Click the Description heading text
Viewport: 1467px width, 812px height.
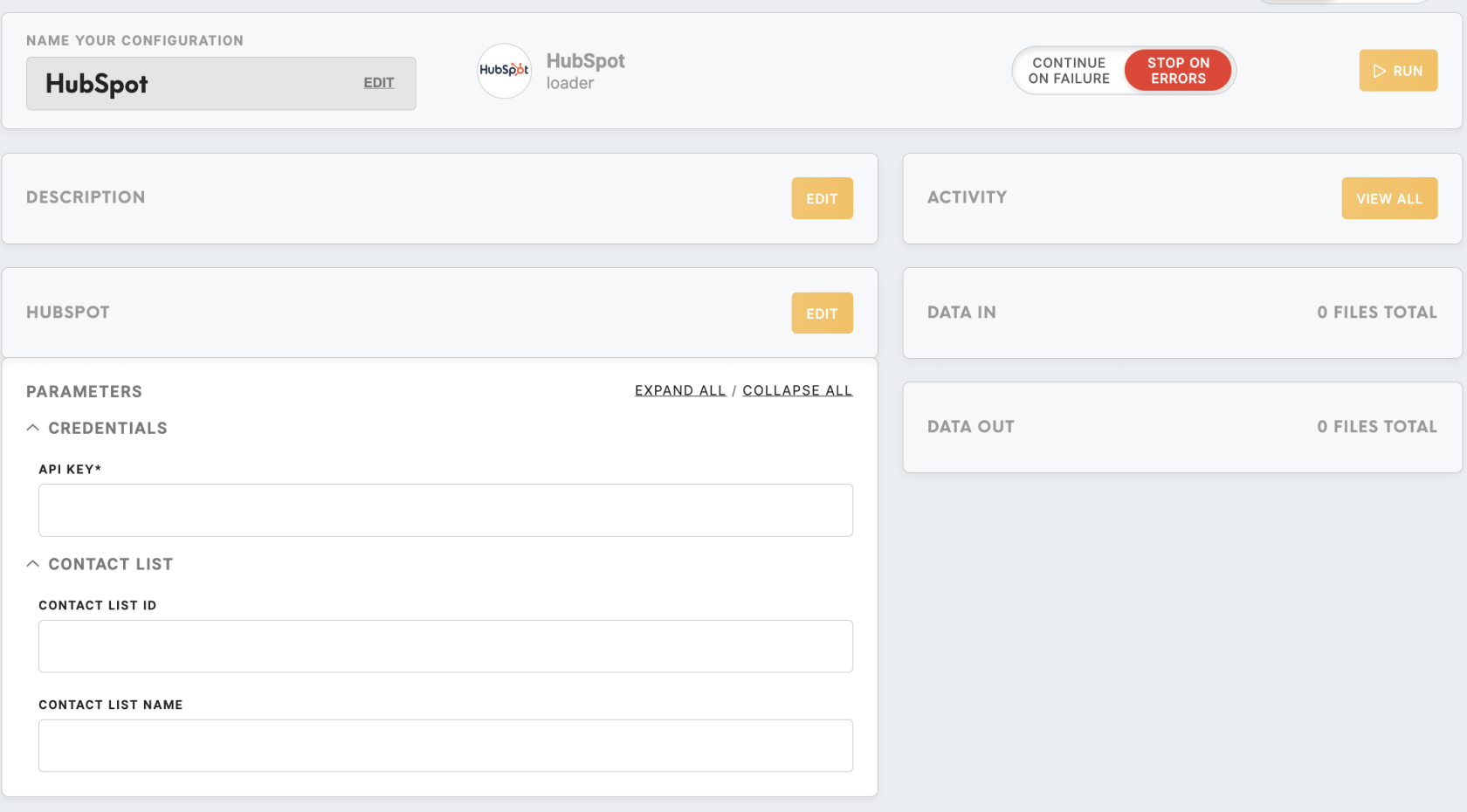(86, 197)
